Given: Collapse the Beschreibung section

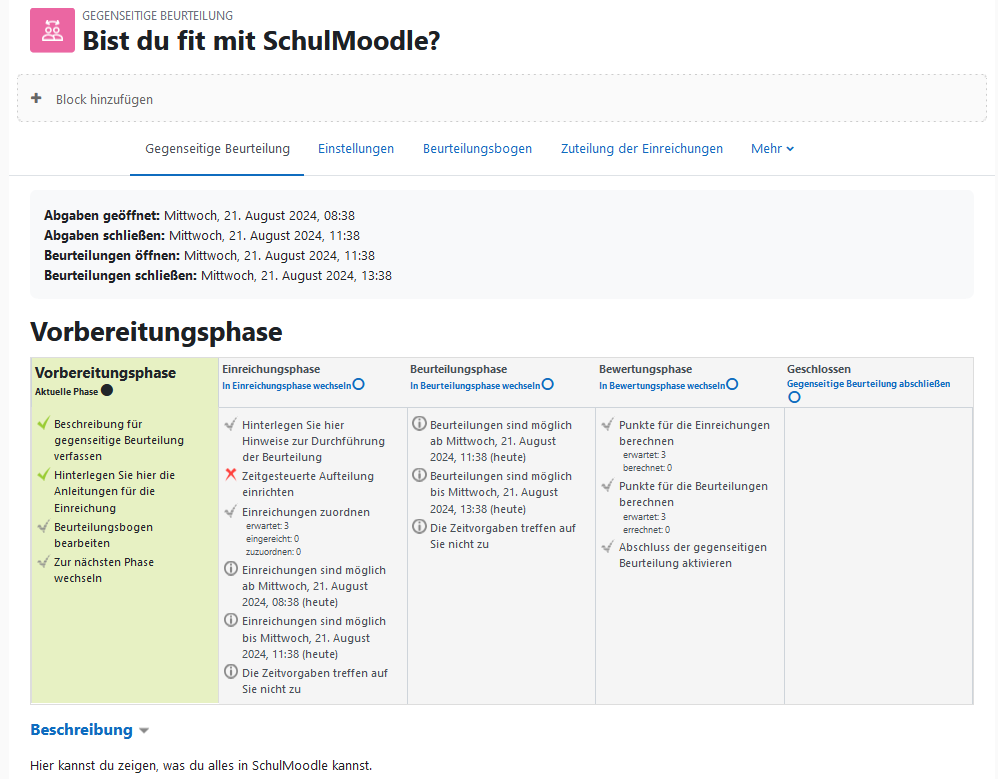Looking at the screenshot, I should (x=144, y=731).
